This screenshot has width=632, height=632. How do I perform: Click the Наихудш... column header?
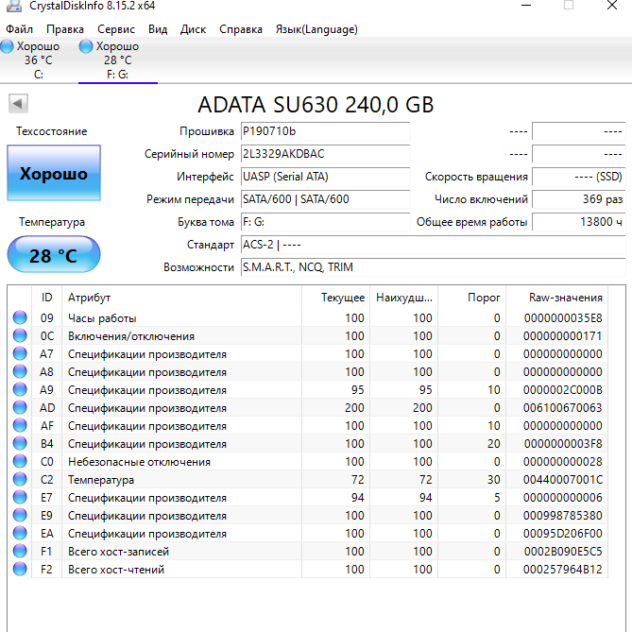[x=404, y=297]
